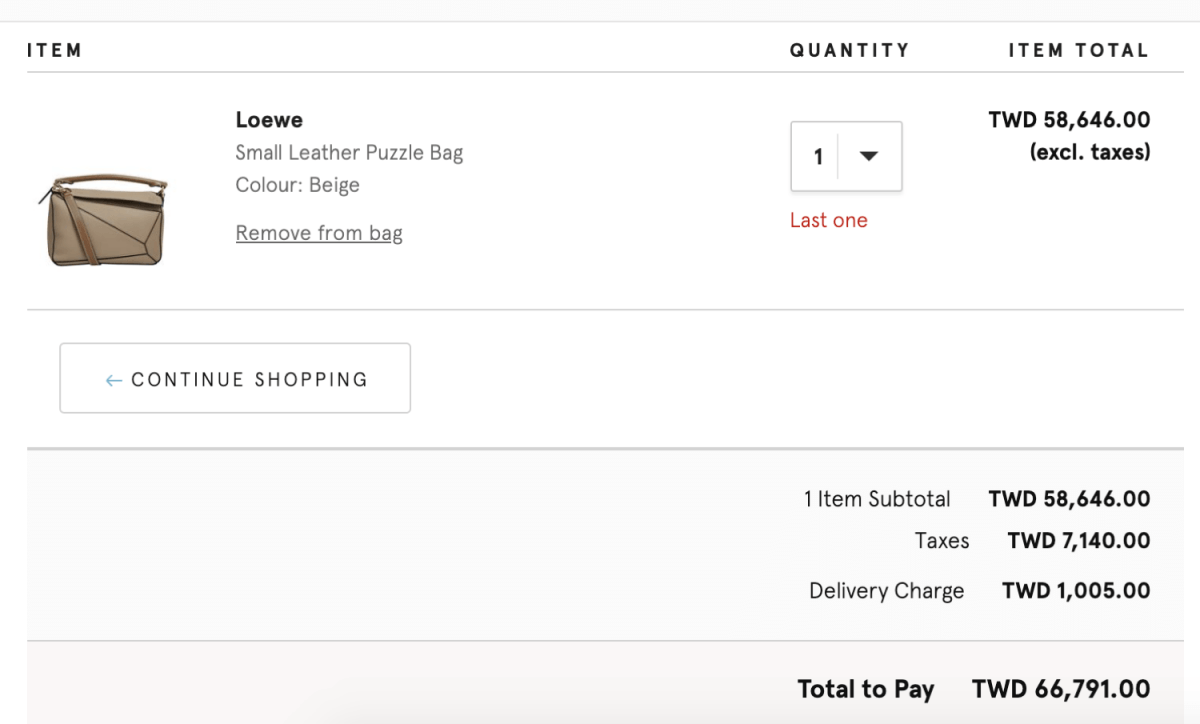1200x724 pixels.
Task: Click the left arrow icon beside Continue Shopping
Action: 114,380
